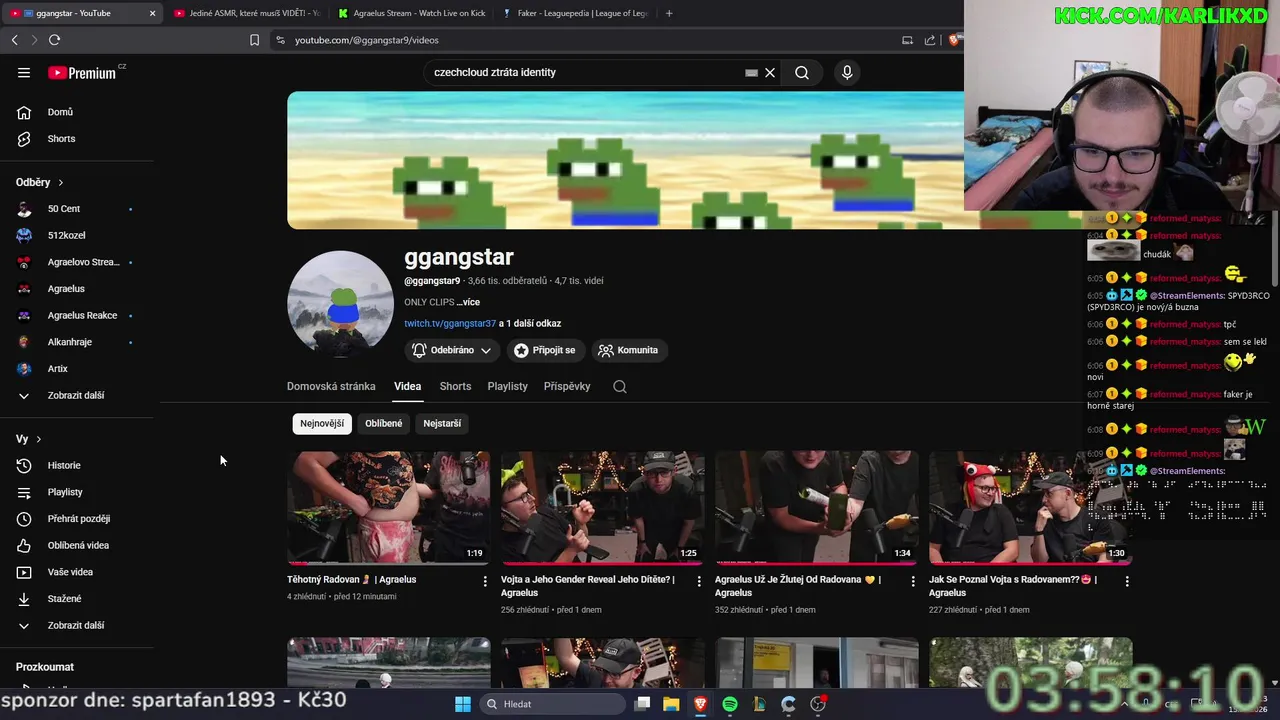Open the Windows Start menu
Screen dimensions: 1280x720
tap(462, 704)
